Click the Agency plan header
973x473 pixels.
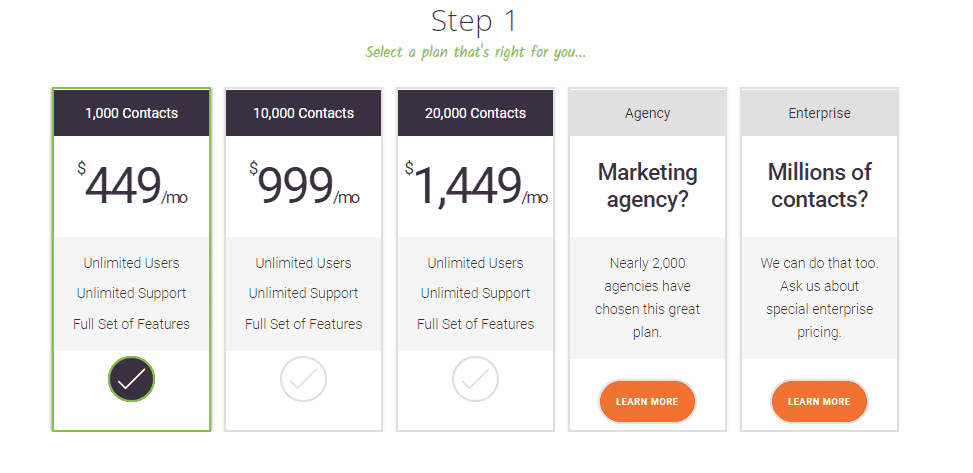point(647,113)
